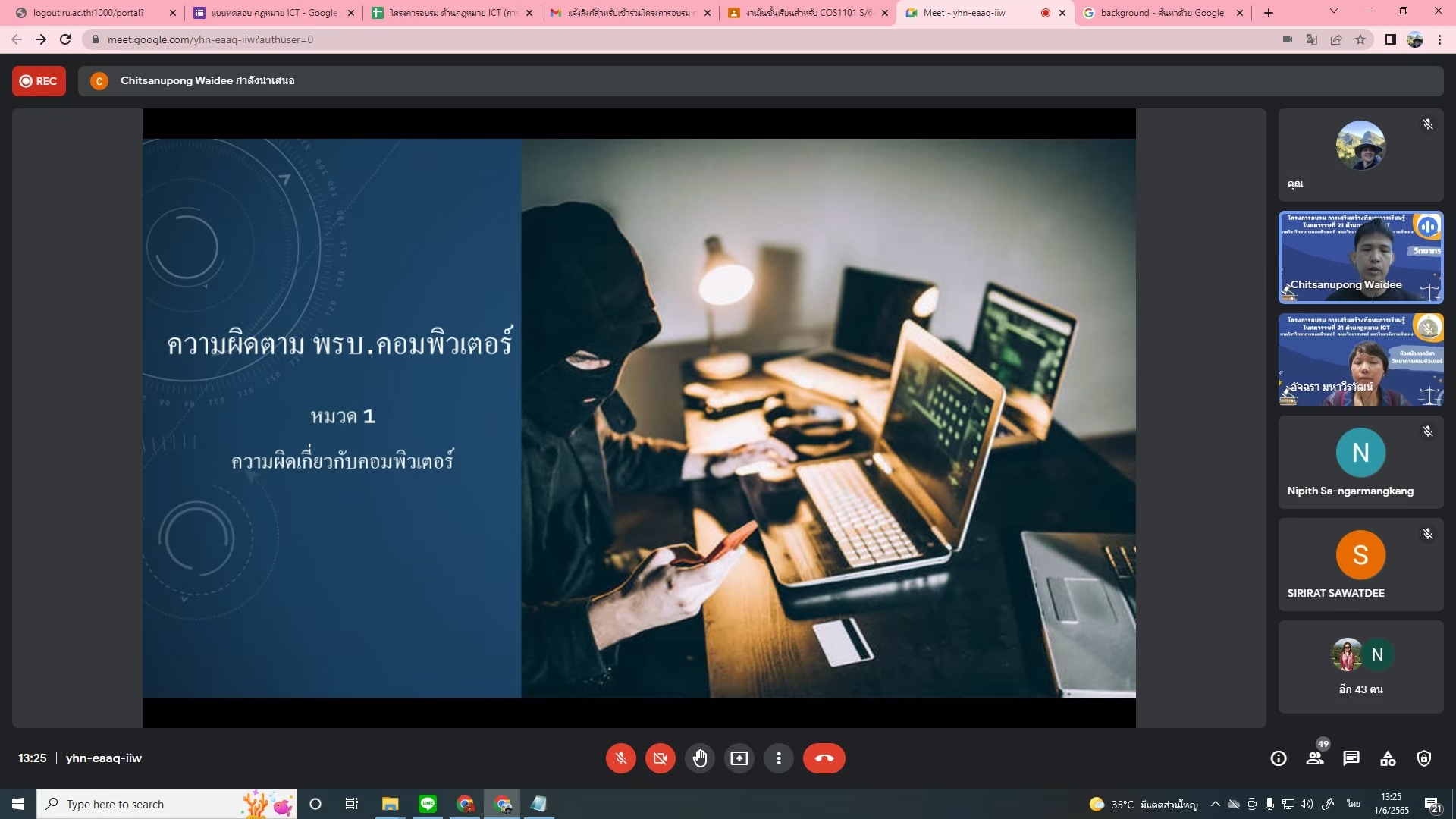Show the participants list with 49 people
This screenshot has height=819, width=1456.
[x=1315, y=758]
